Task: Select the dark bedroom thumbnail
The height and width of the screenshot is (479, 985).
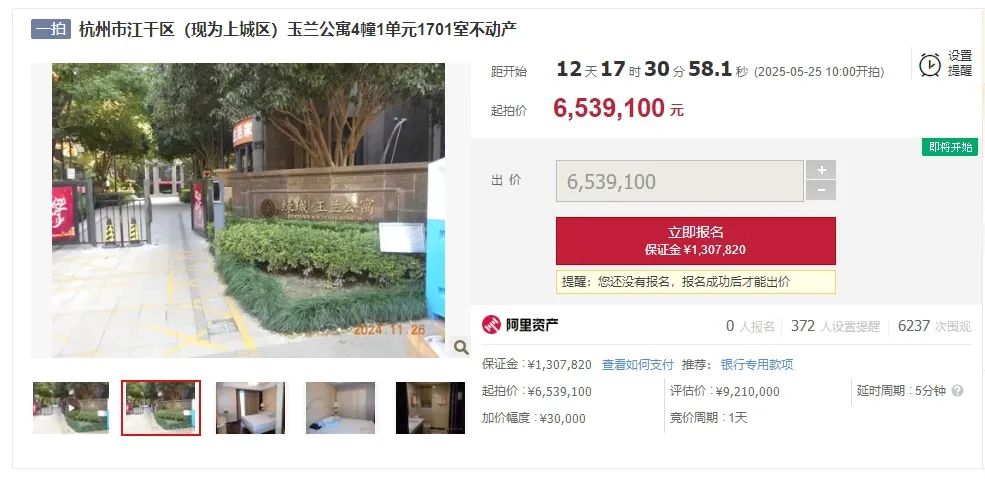Action: (250, 407)
